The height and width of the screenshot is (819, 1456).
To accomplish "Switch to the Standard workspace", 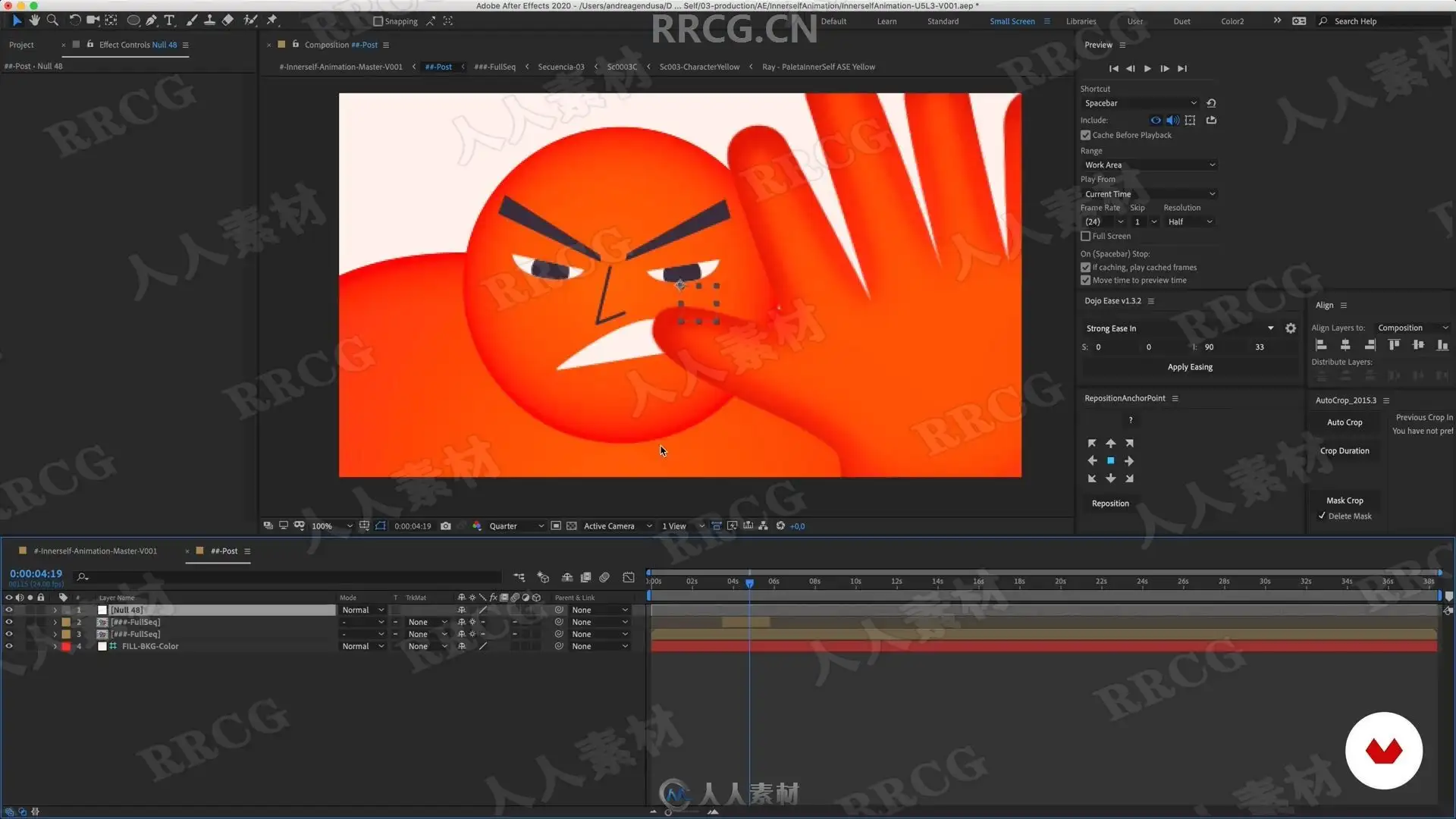I will click(943, 21).
